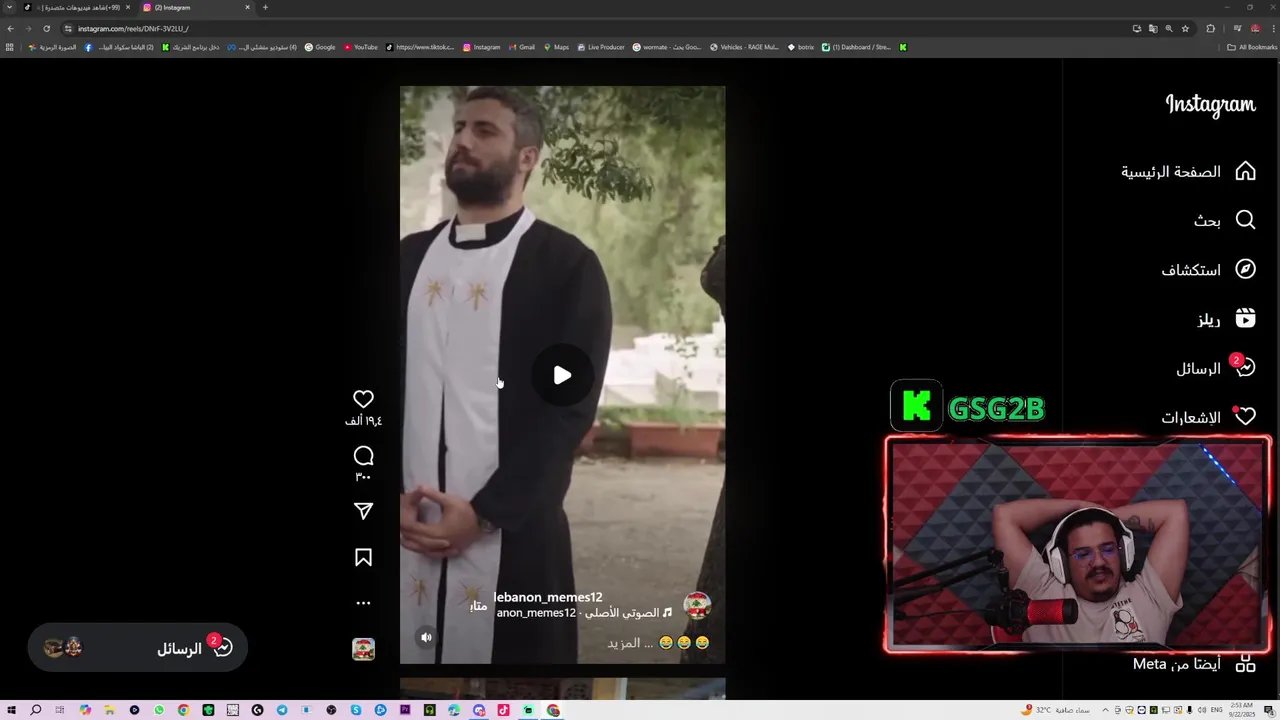Open the original audio الصوتي الأصلي link
Screen dimensions: 1280x720
click(586, 613)
